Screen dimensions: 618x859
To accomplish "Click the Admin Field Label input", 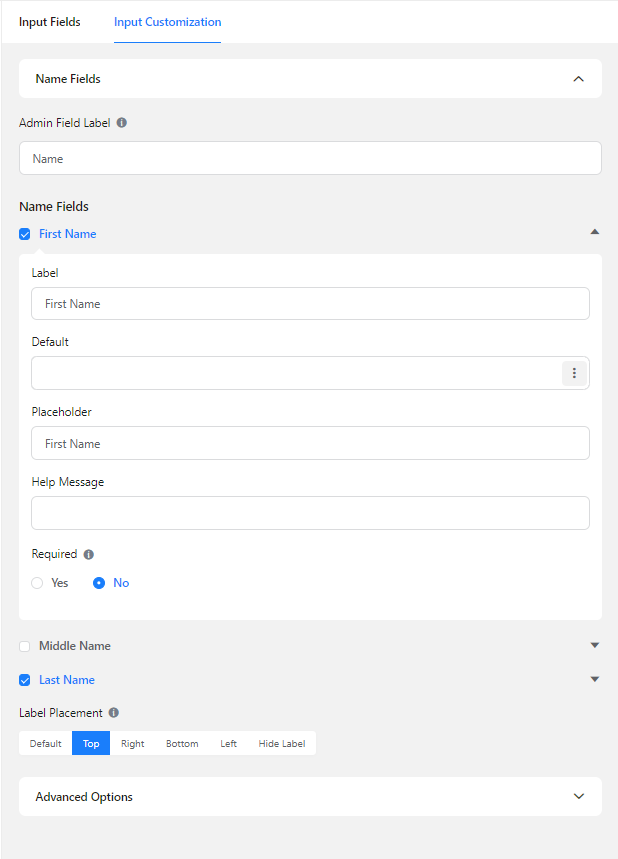I will [x=310, y=158].
